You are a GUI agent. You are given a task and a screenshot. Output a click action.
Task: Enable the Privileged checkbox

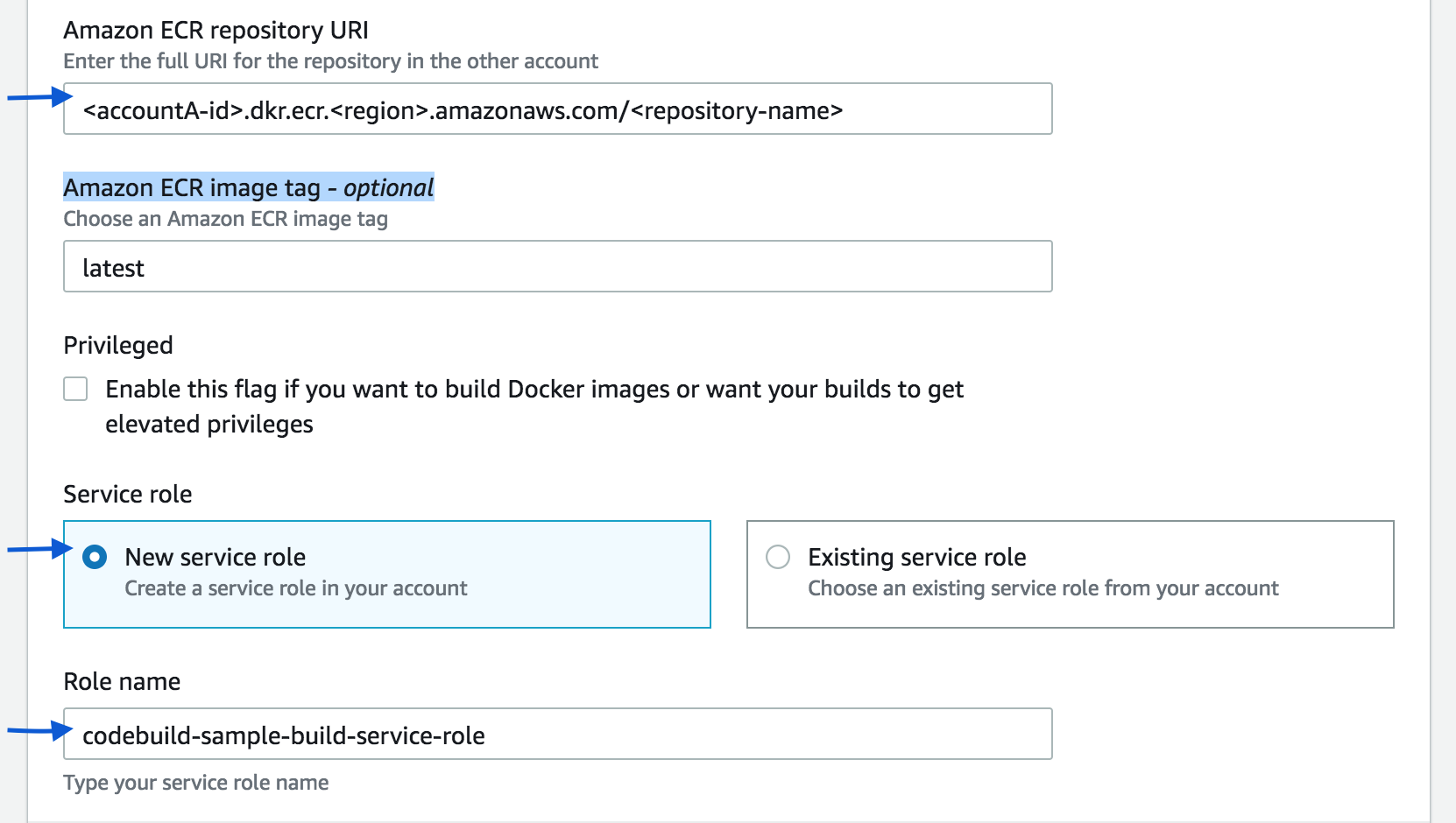pos(76,389)
